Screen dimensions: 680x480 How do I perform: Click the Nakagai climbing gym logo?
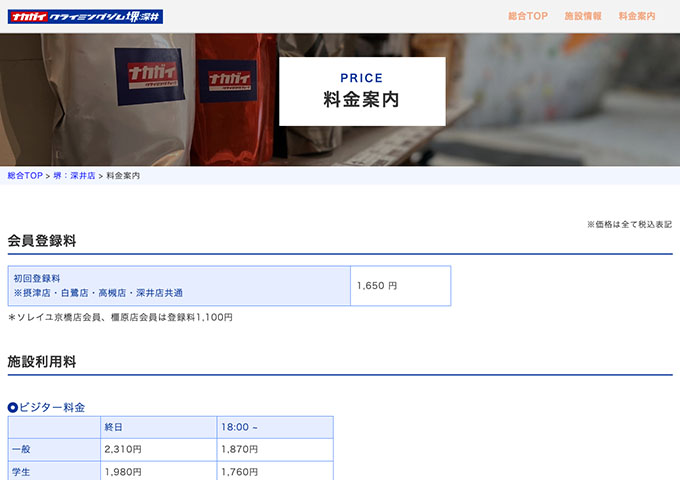[x=87, y=16]
